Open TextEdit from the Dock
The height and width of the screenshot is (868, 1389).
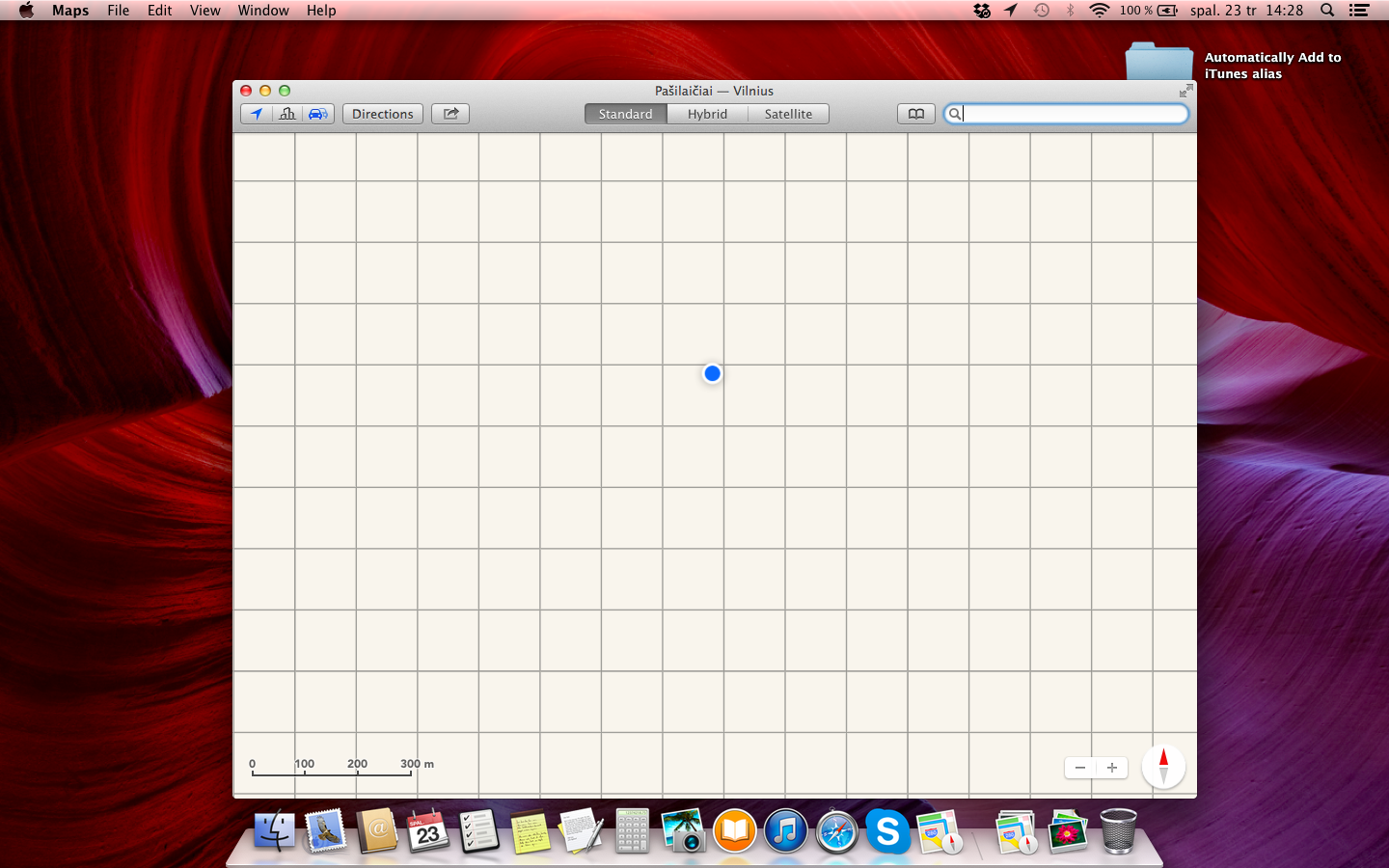582,830
